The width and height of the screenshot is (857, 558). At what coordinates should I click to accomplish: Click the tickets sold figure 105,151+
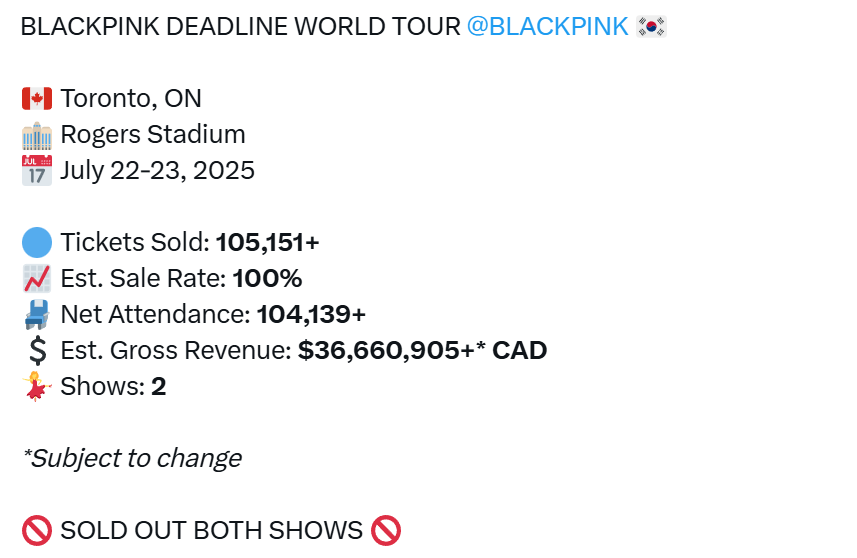pyautogui.click(x=267, y=243)
